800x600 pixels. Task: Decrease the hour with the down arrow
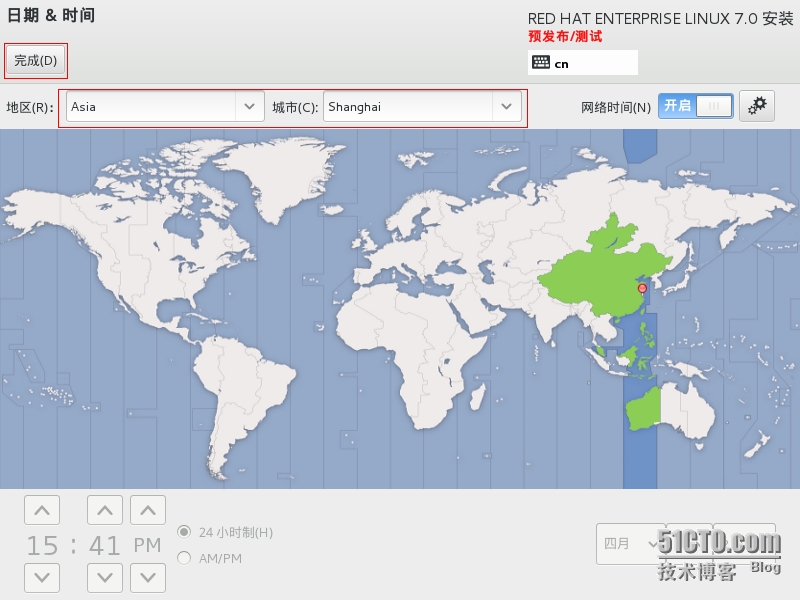pos(42,578)
